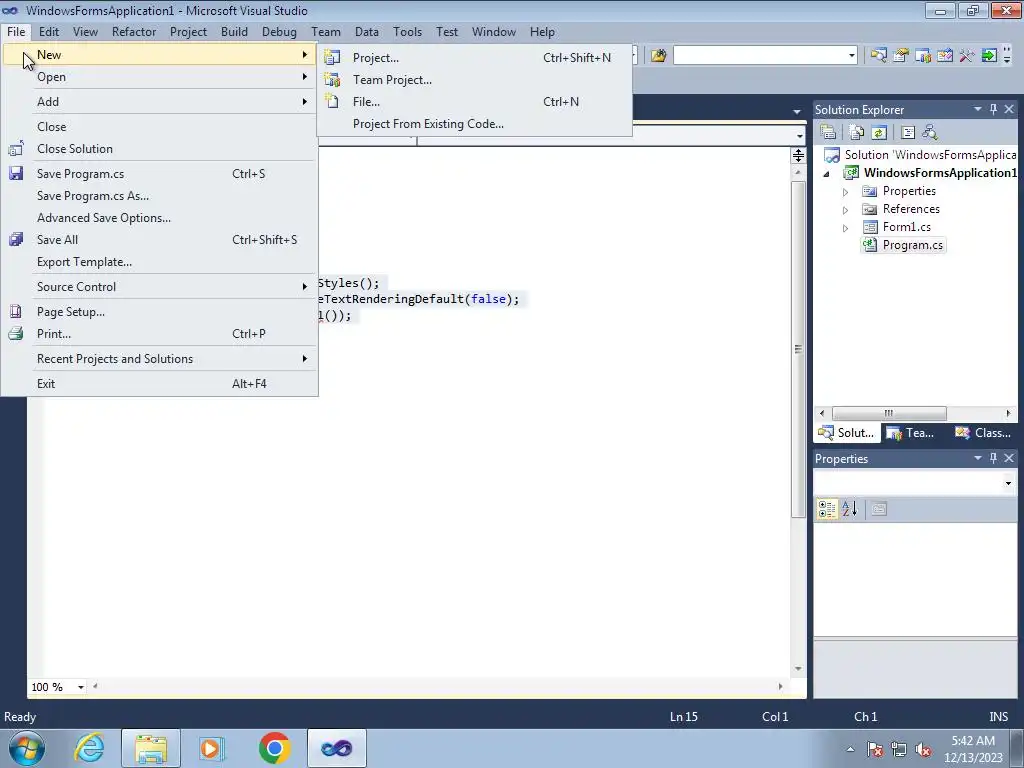Click the Print icon in File menu
1024x768 pixels.
tap(16, 334)
